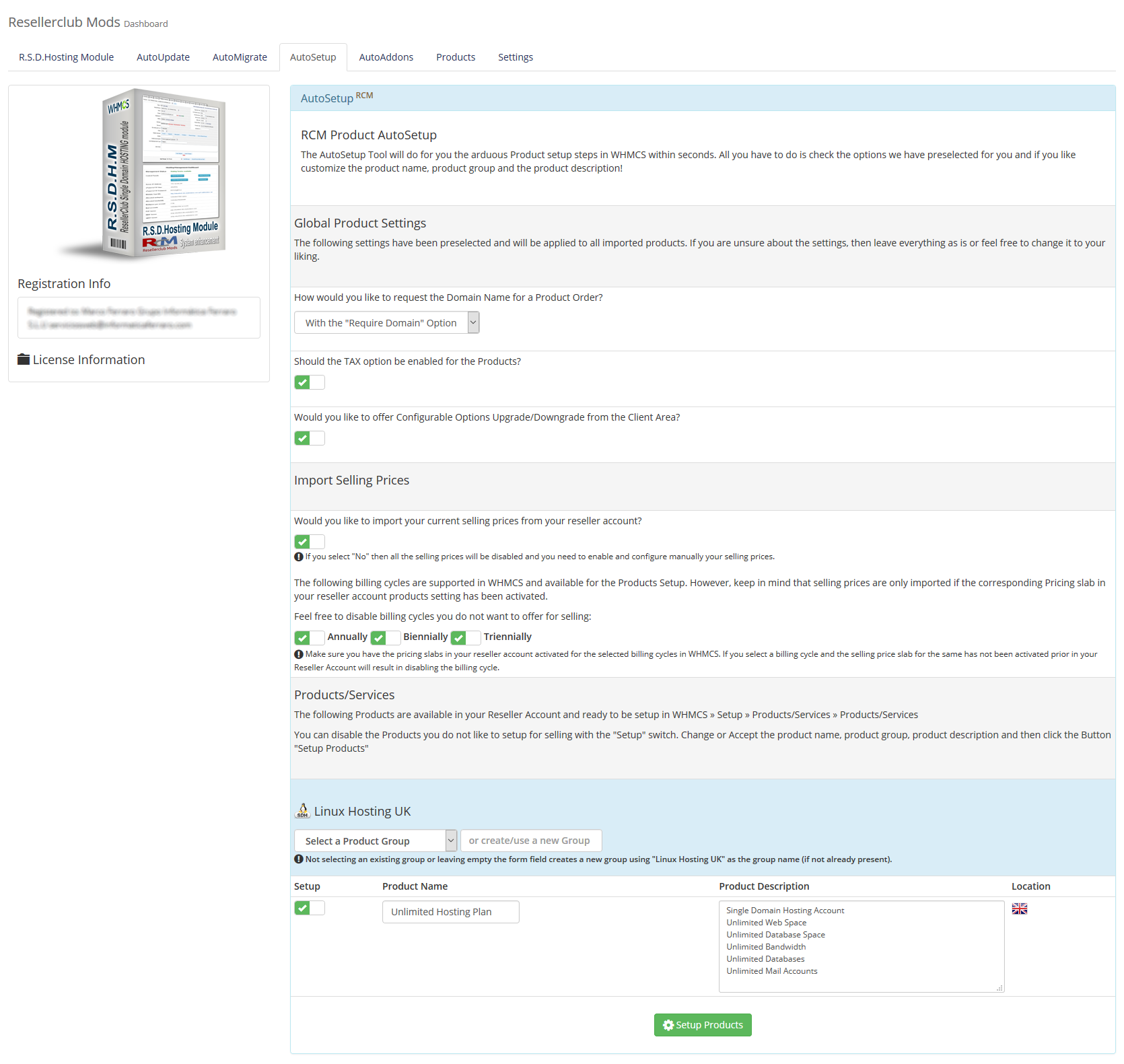This screenshot has width=1124, height=1064.
Task: Disable the Triennially billing cycle
Action: [466, 637]
